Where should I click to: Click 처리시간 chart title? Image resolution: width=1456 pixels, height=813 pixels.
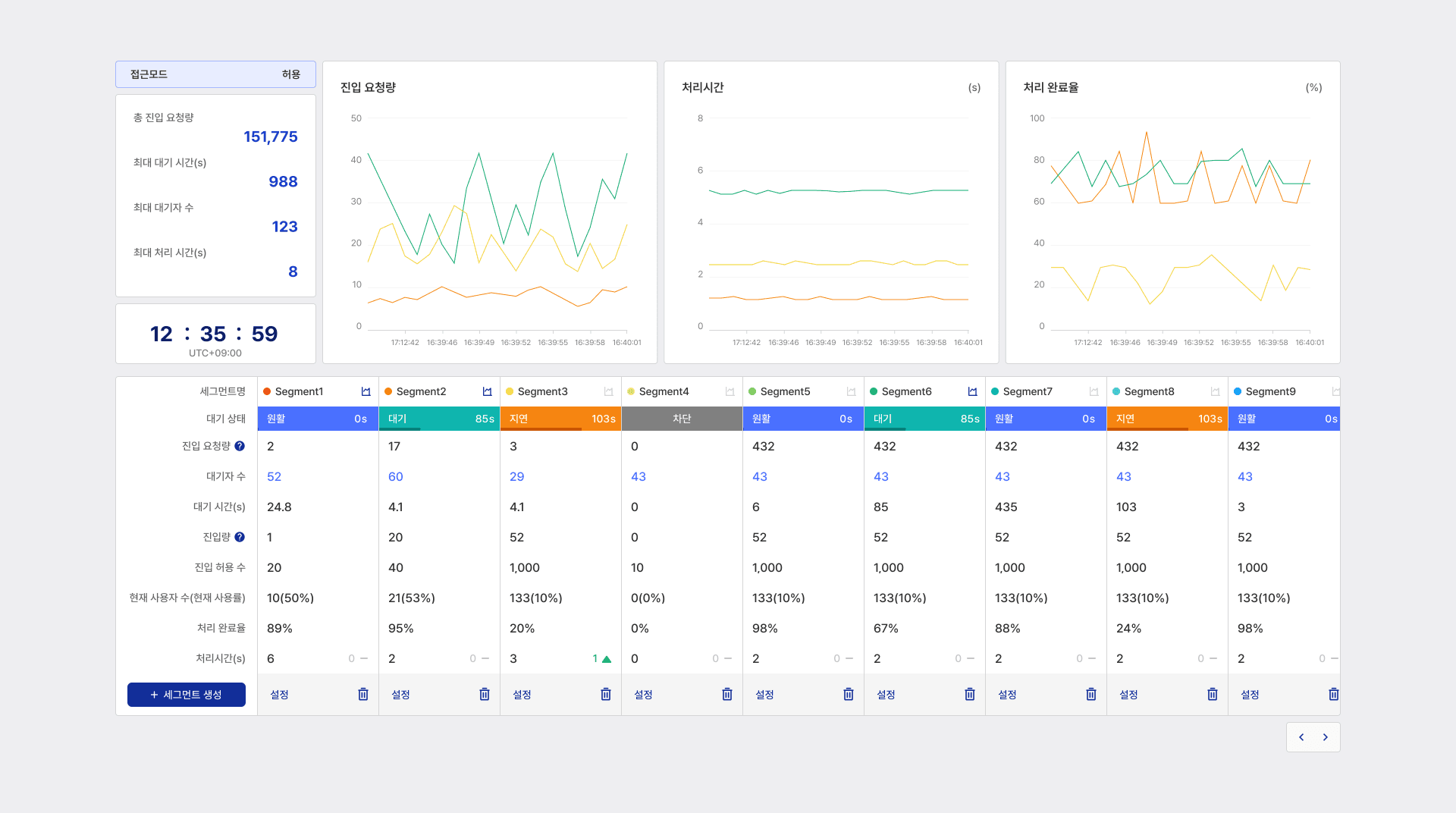pos(702,87)
